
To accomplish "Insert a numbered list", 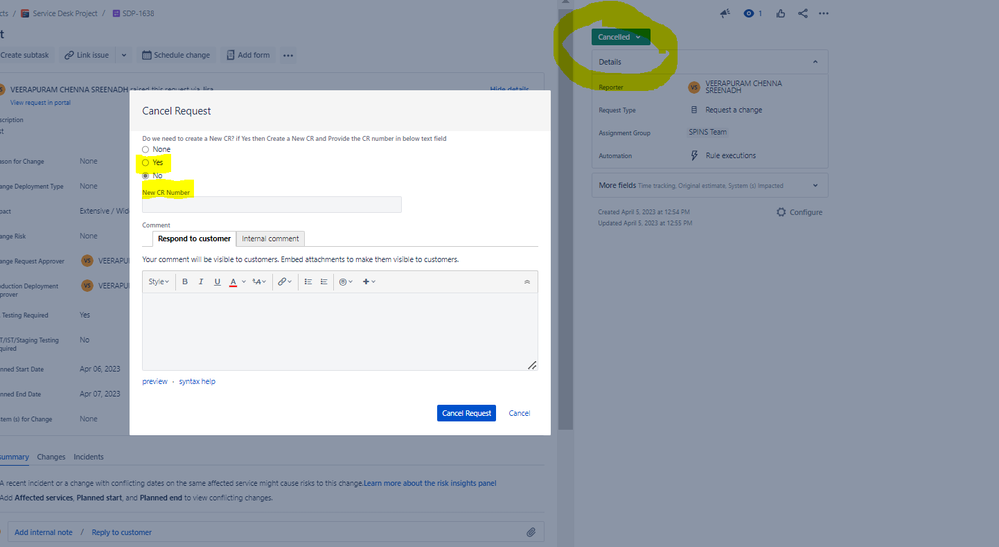I will point(324,281).
